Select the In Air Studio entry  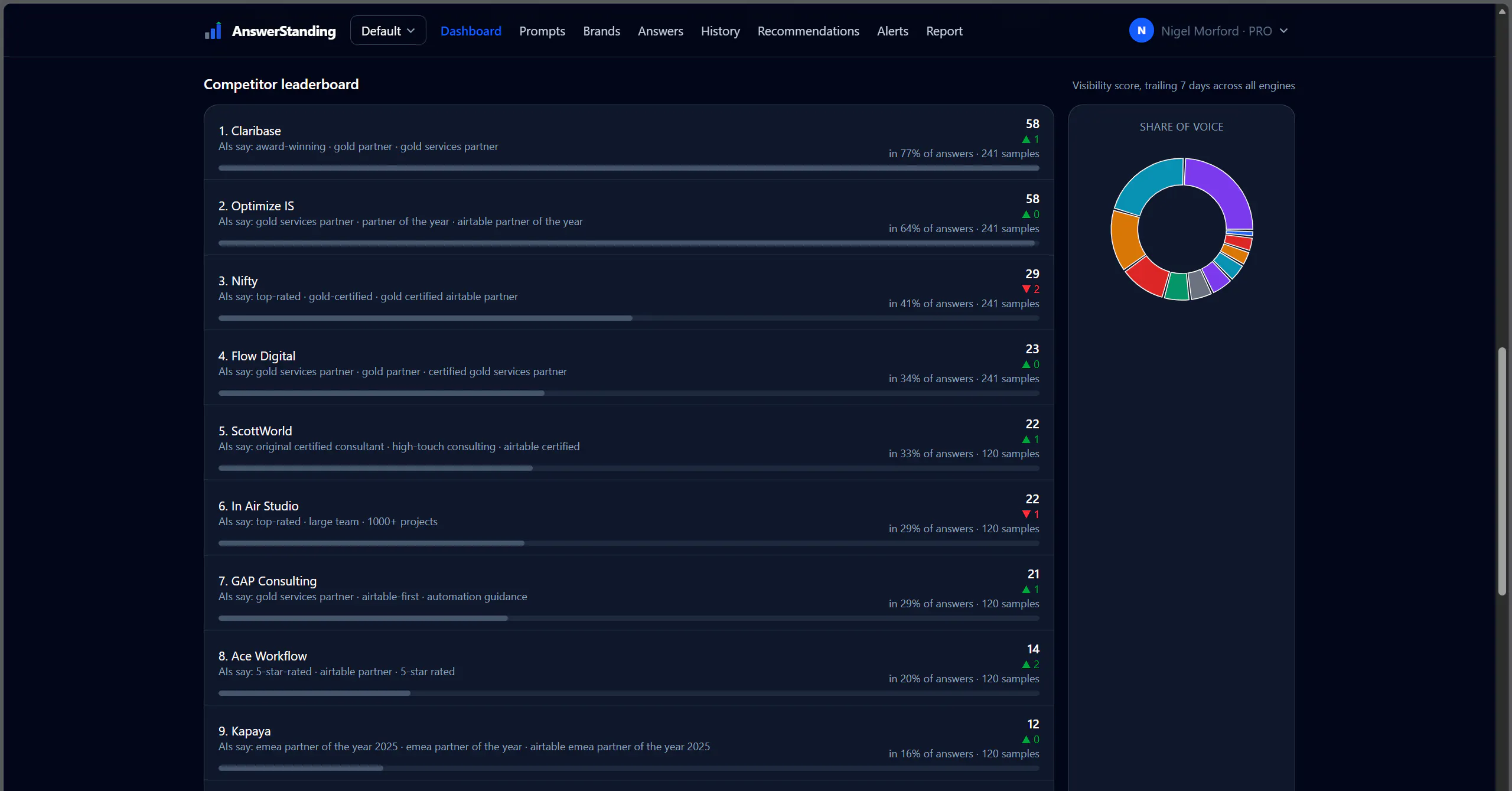tap(259, 506)
